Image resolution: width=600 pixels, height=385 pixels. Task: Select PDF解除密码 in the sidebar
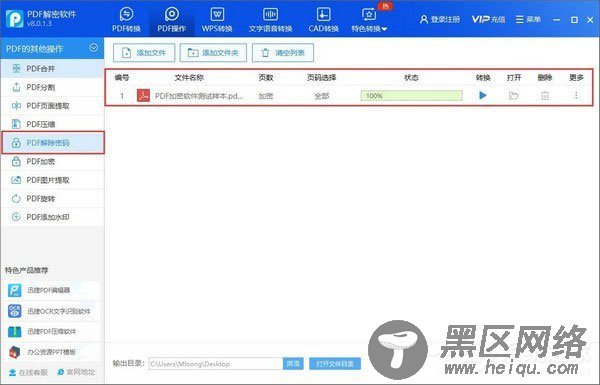point(53,143)
